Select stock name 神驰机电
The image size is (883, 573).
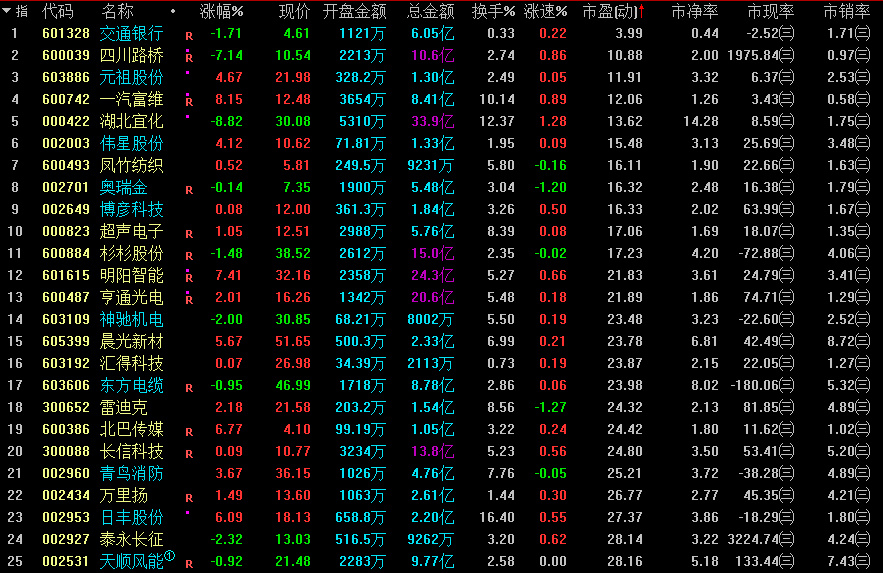pos(131,319)
